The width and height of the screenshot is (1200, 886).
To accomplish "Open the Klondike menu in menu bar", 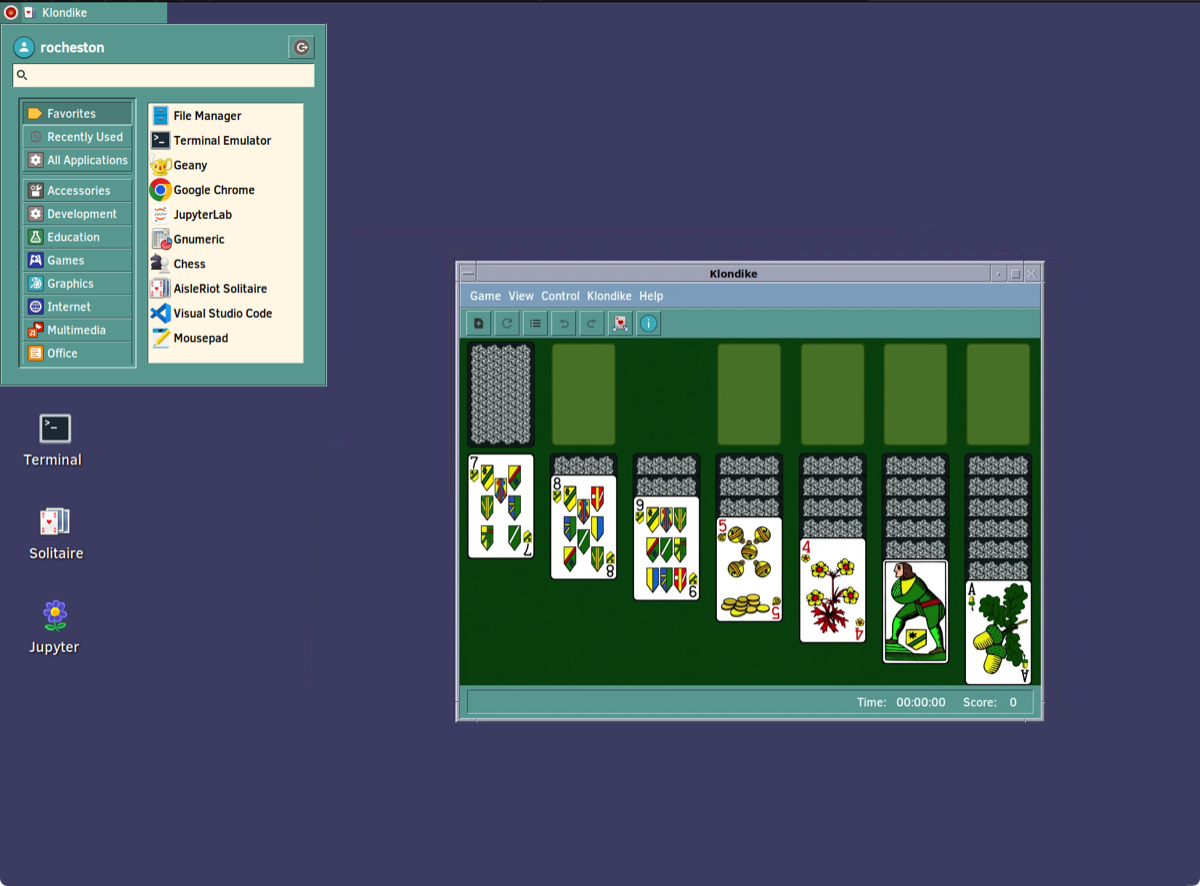I will point(609,296).
